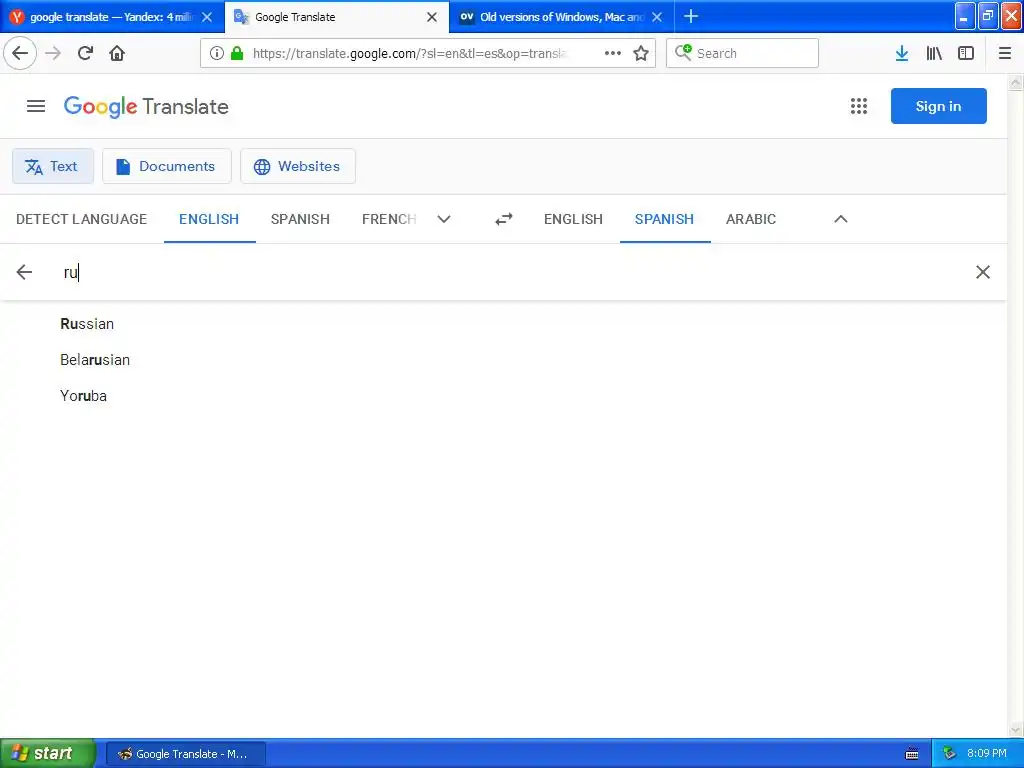Click the Google Translate logo
The image size is (1024, 768).
[x=146, y=106]
